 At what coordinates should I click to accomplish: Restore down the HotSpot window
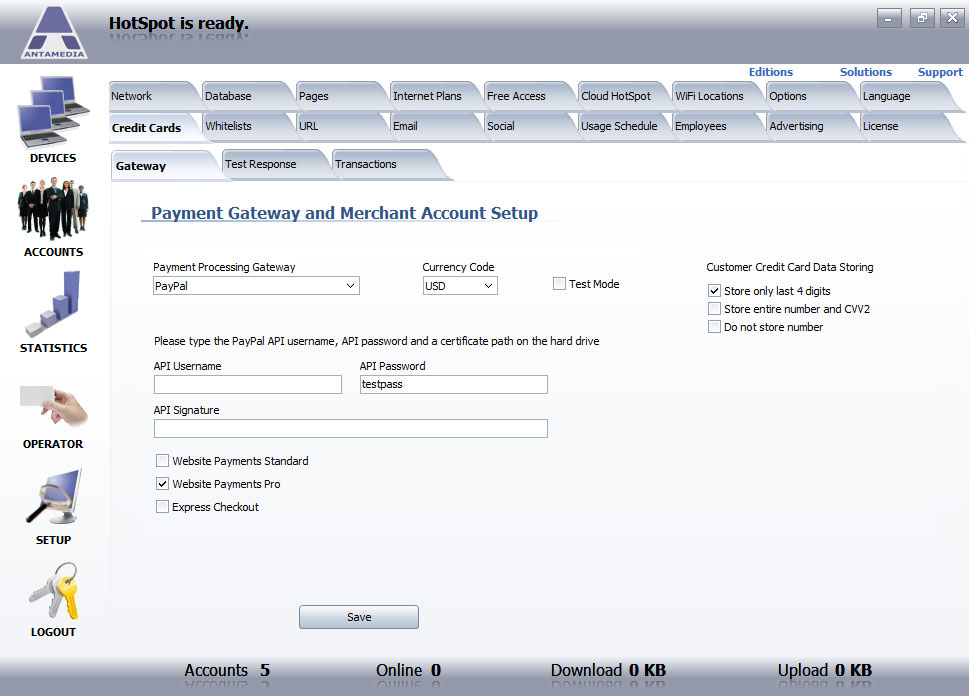coord(921,19)
